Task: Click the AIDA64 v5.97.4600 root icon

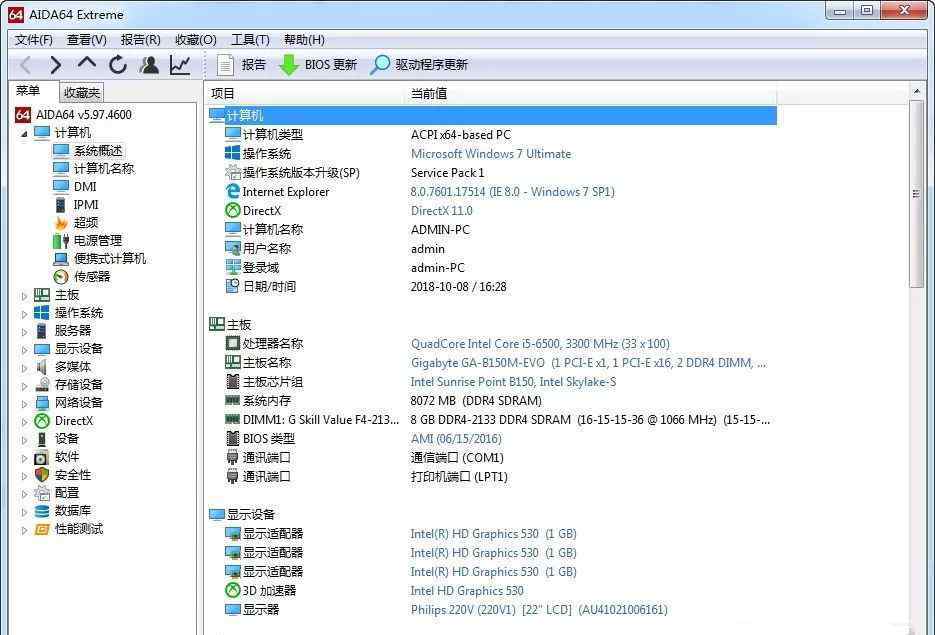Action: pyautogui.click(x=23, y=114)
